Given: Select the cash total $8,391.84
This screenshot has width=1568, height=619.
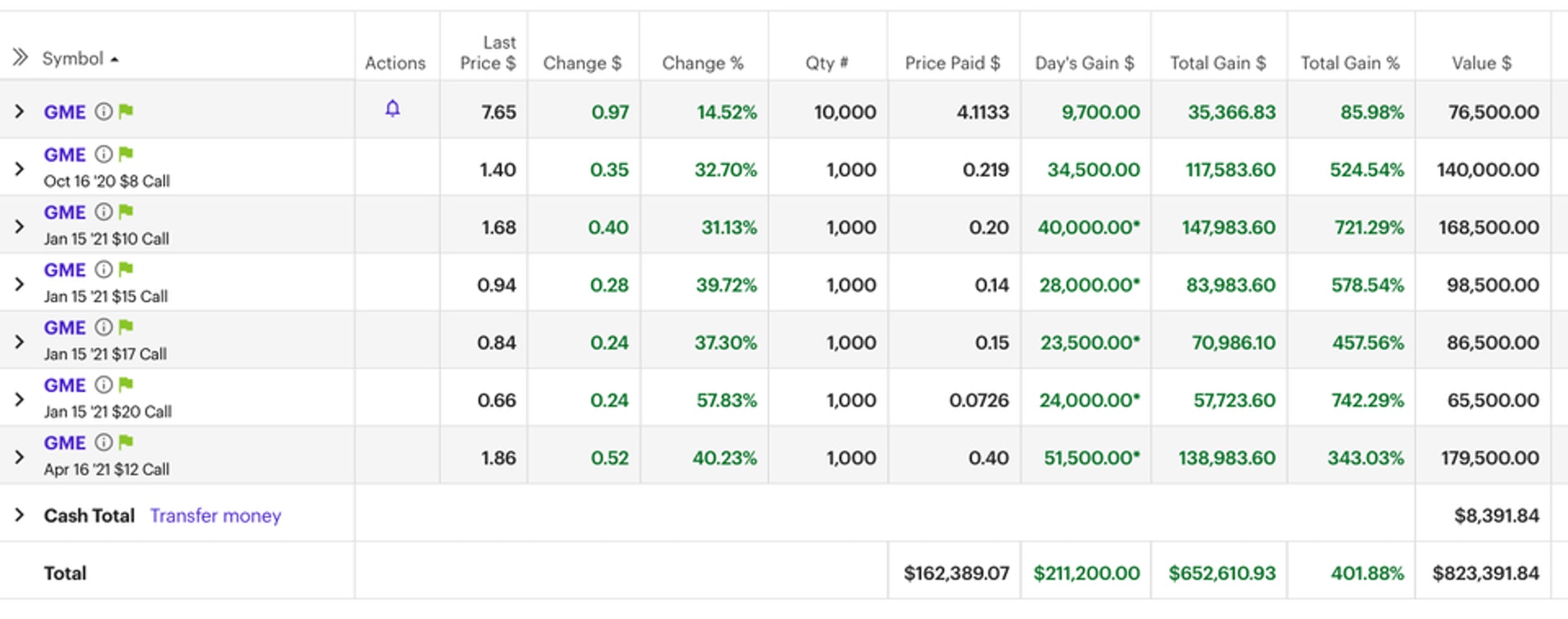Looking at the screenshot, I should coord(1496,515).
